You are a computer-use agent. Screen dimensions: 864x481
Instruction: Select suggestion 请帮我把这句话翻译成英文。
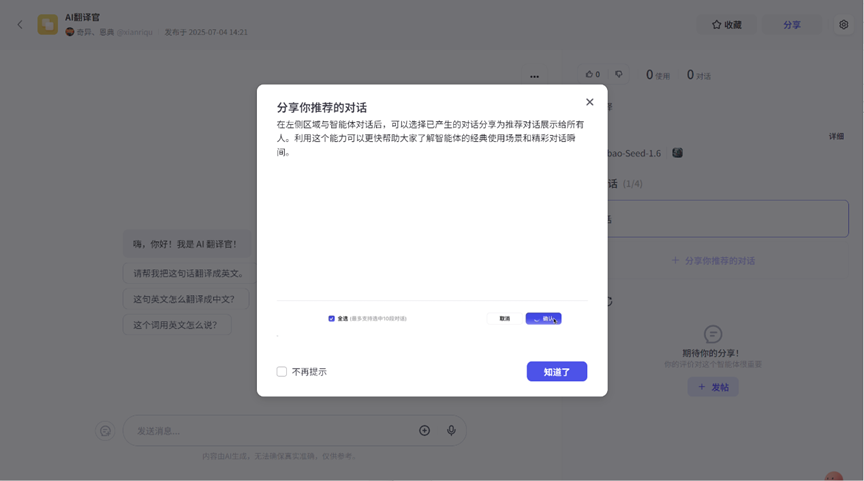click(x=188, y=273)
